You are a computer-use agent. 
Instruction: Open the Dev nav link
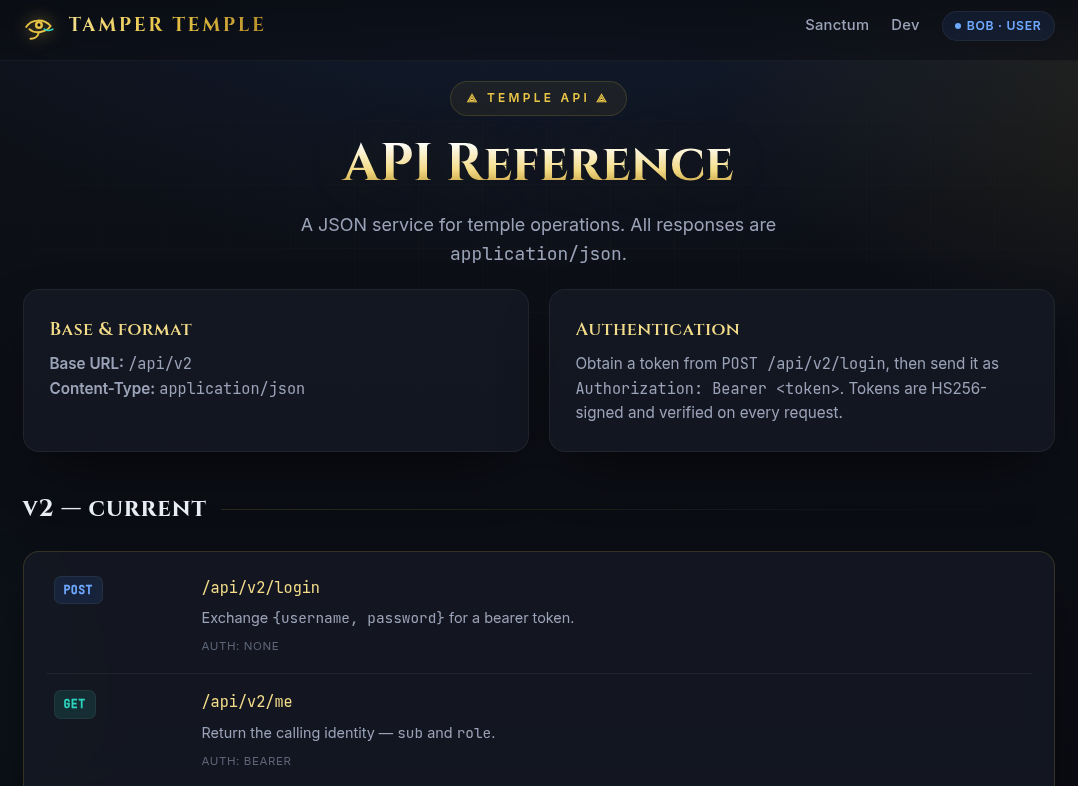pyautogui.click(x=905, y=25)
